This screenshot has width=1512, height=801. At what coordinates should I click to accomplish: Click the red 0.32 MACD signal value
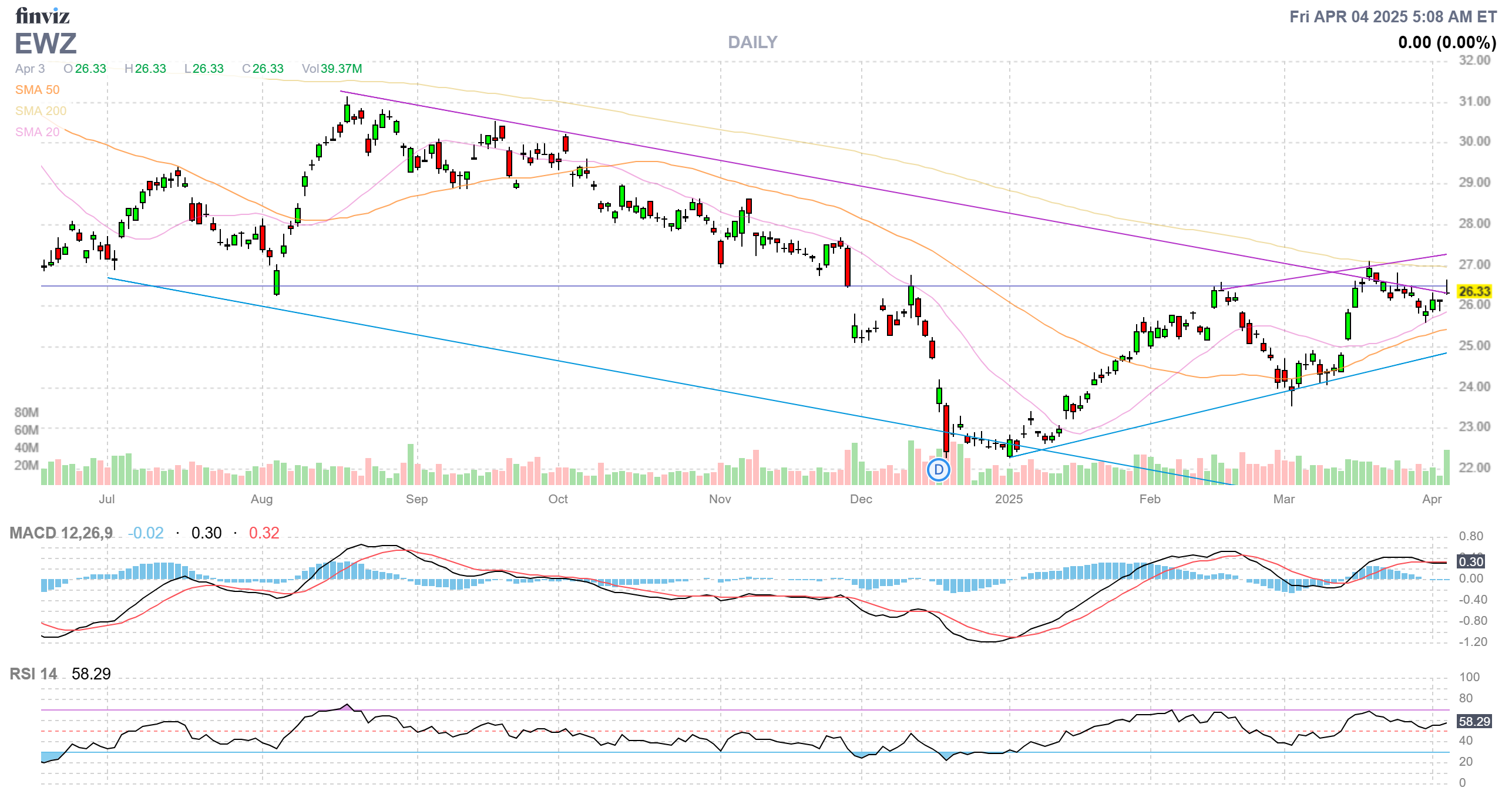[x=264, y=533]
